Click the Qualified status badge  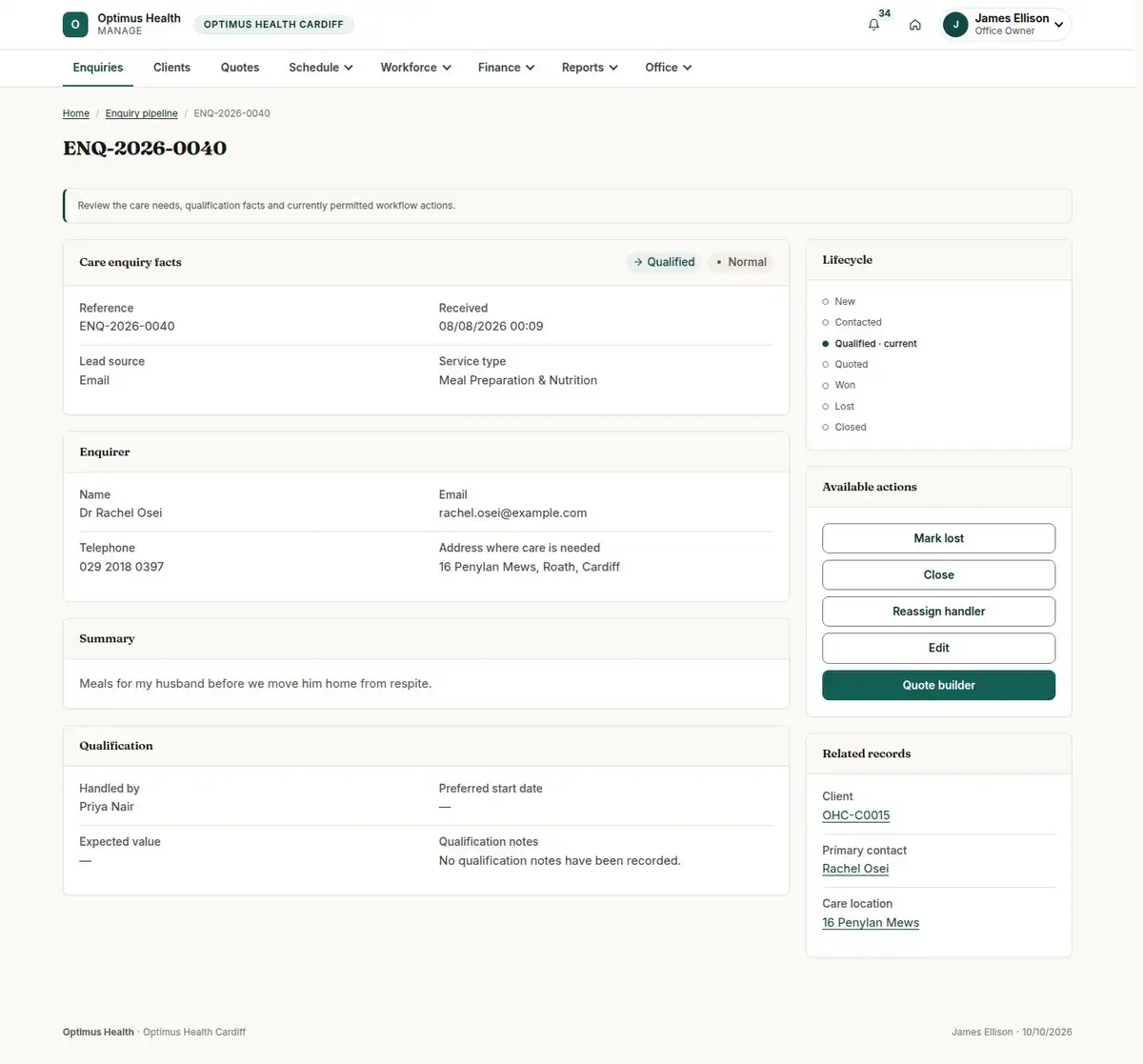[664, 262]
